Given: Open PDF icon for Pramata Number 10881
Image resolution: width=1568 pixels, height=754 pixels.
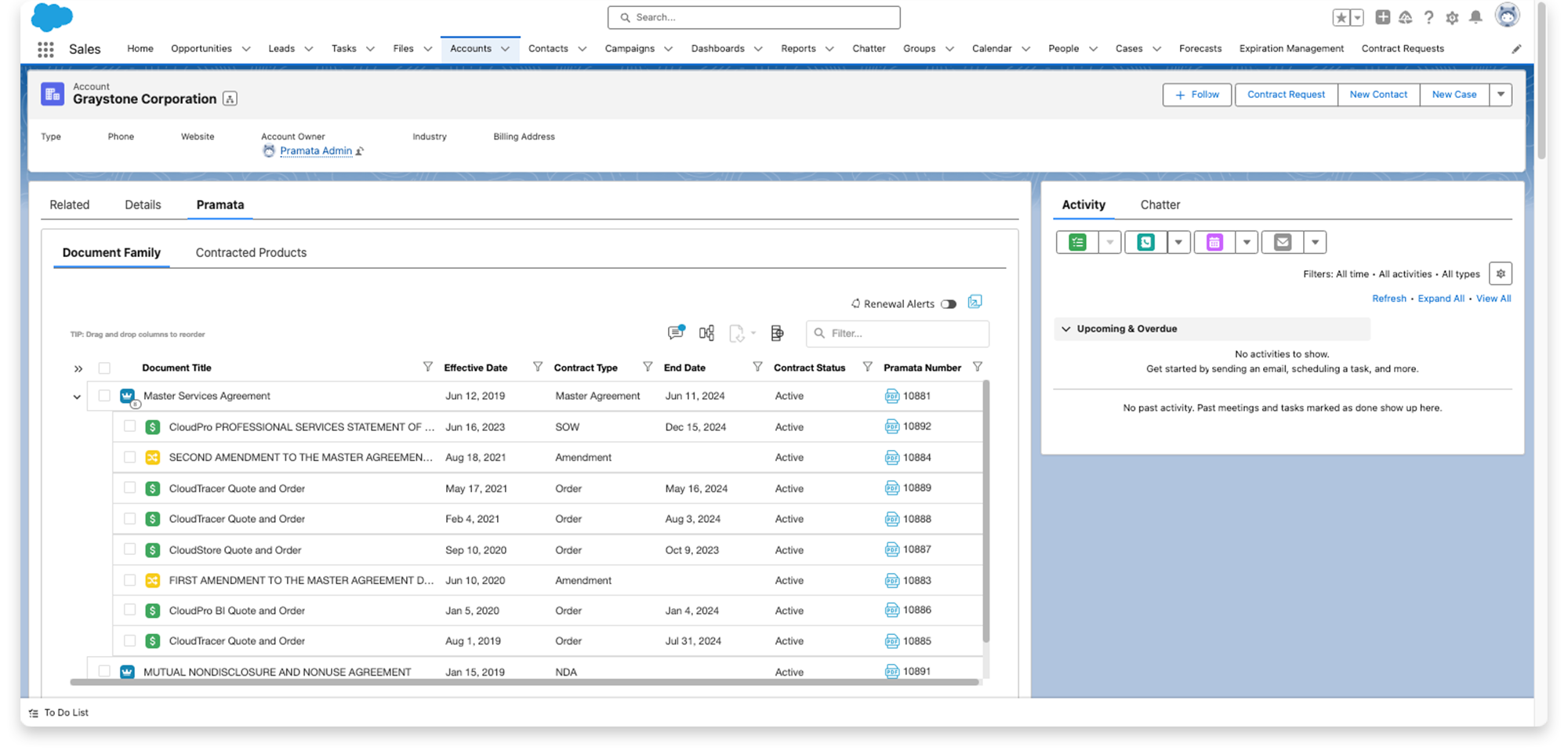Looking at the screenshot, I should (891, 396).
